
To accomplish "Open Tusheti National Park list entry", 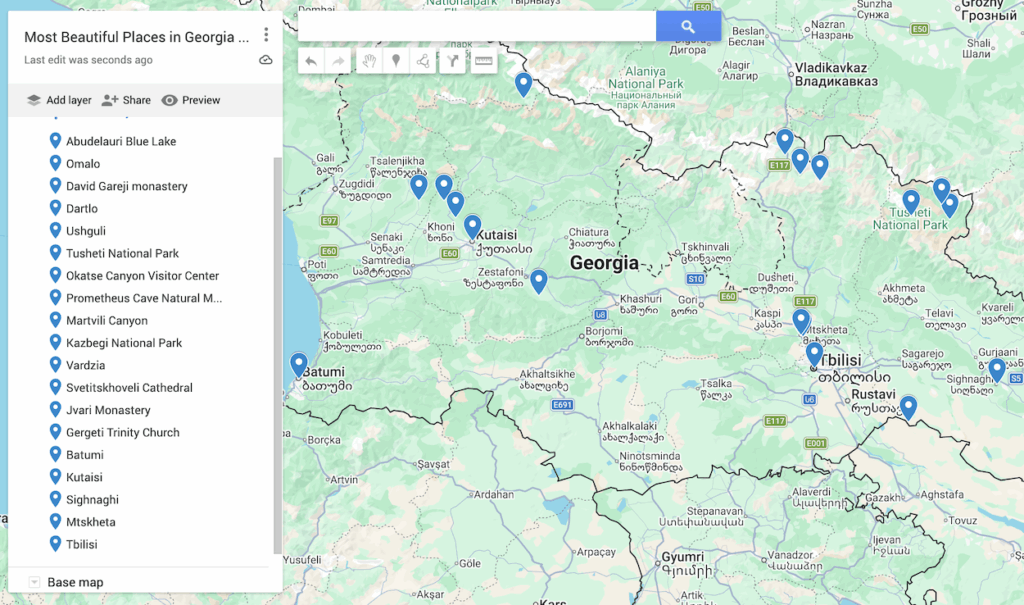I will click(x=122, y=253).
